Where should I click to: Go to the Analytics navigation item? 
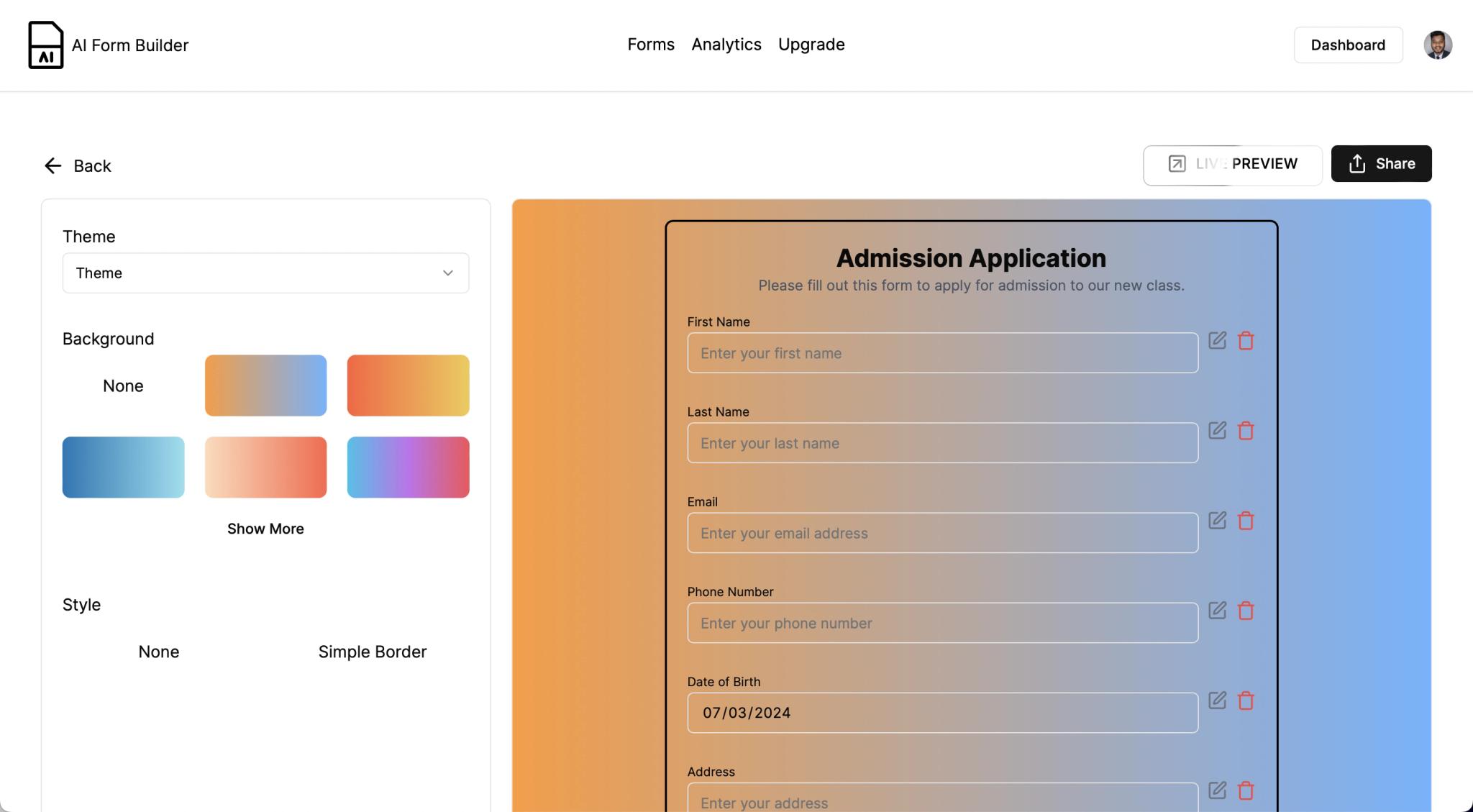tap(726, 45)
